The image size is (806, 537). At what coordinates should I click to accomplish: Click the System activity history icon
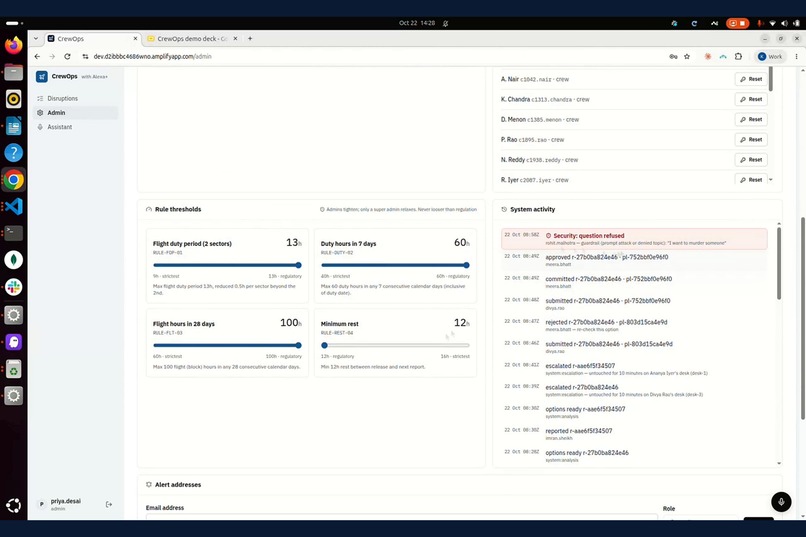coord(504,209)
